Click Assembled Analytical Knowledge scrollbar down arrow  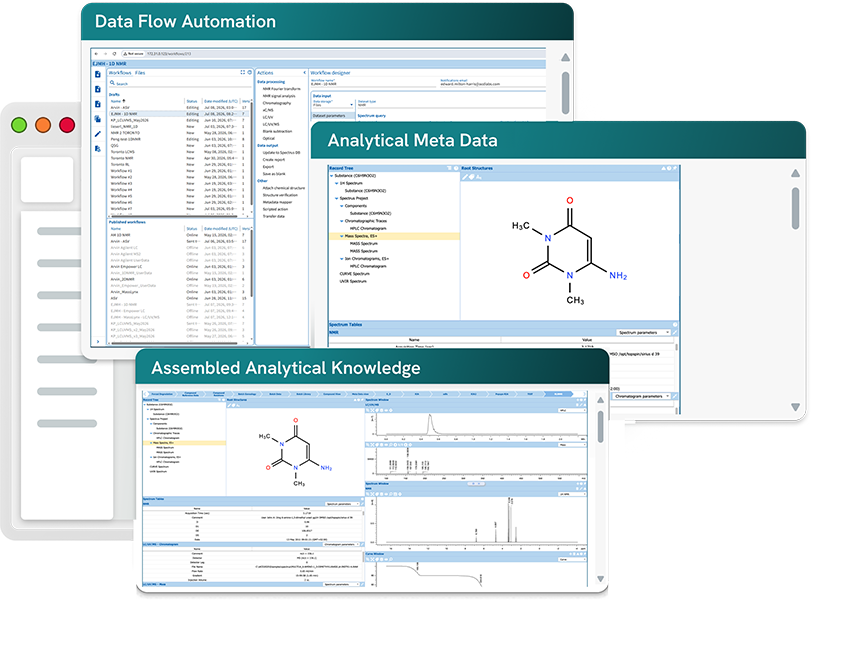(600, 579)
